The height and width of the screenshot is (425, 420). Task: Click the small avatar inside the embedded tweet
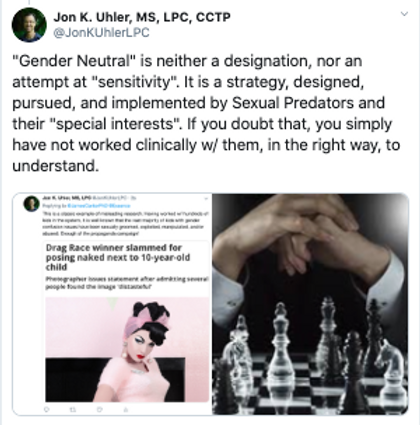[x=31, y=204]
